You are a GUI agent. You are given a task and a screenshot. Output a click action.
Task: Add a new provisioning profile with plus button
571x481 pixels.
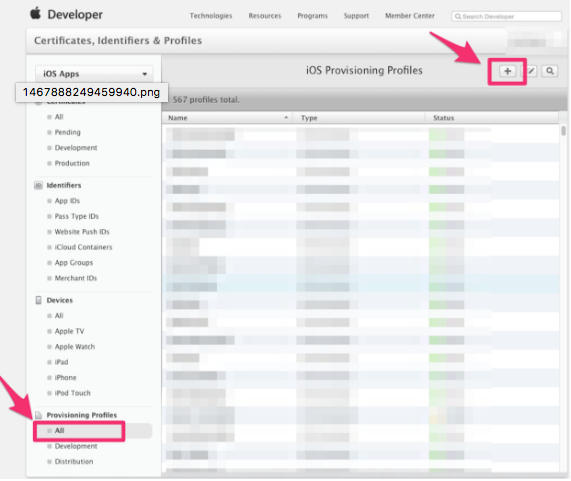507,71
